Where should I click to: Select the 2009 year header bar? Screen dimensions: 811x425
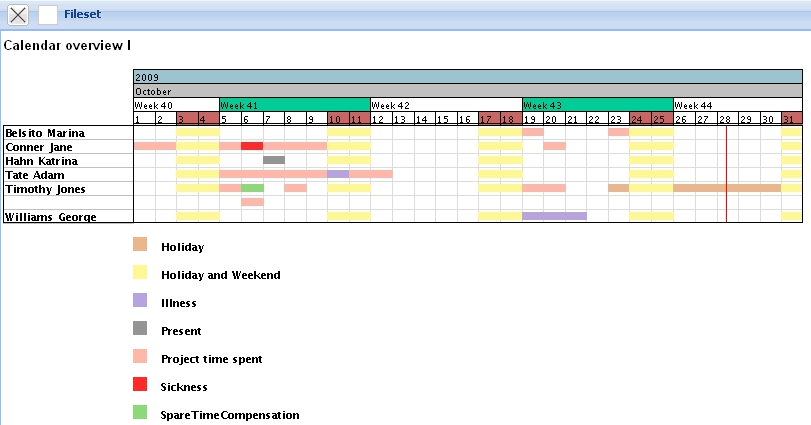point(467,77)
